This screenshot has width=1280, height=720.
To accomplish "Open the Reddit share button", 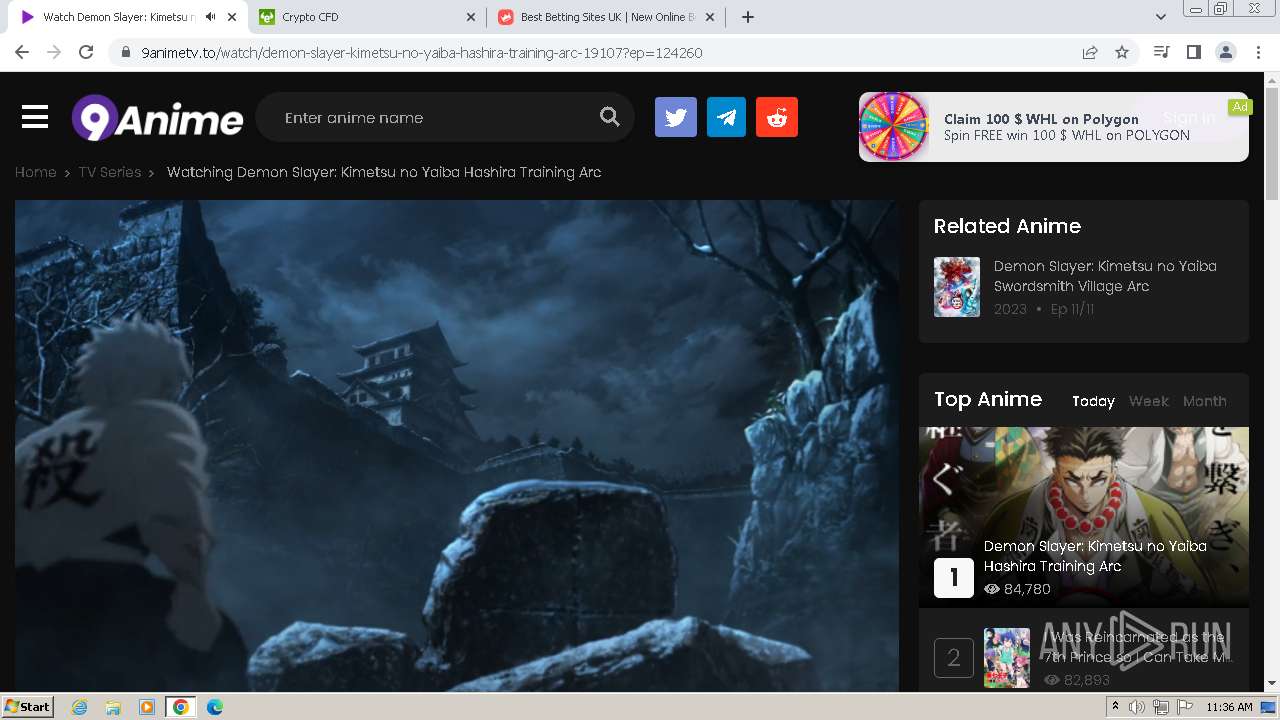I will (x=777, y=117).
